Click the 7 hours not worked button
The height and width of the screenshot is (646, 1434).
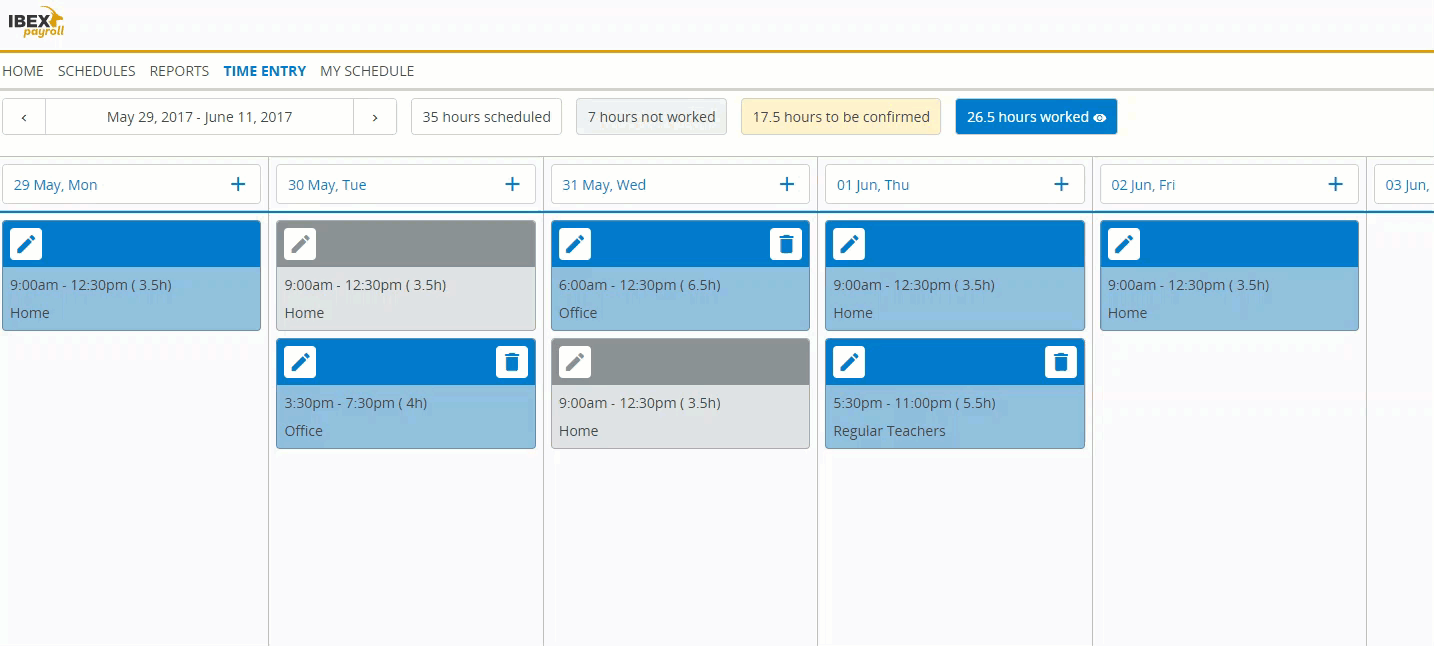click(651, 117)
